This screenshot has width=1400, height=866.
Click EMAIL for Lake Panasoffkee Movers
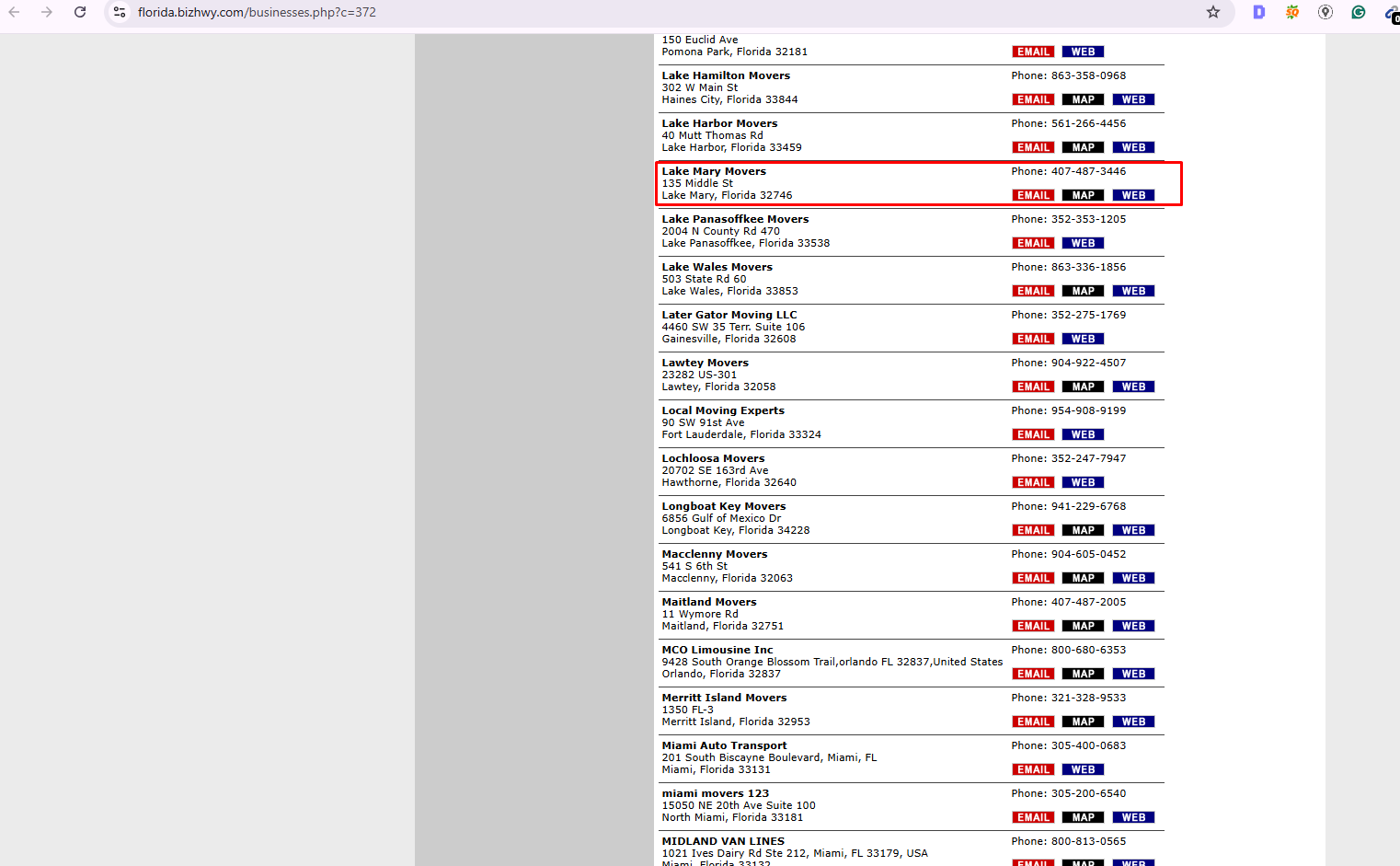point(1033,243)
